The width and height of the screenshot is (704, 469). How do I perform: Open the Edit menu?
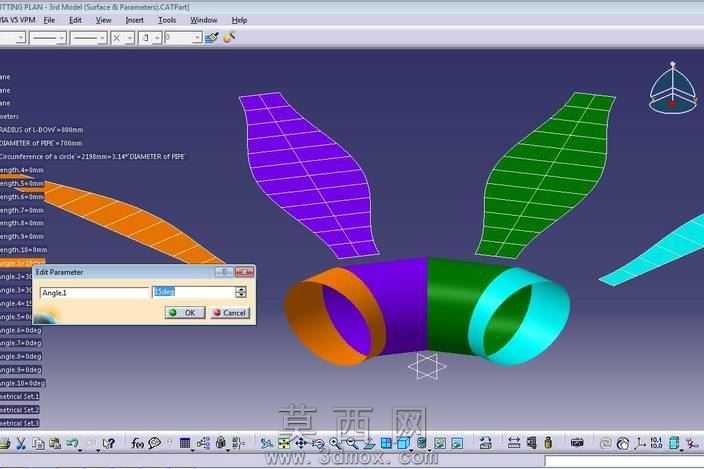pyautogui.click(x=75, y=20)
